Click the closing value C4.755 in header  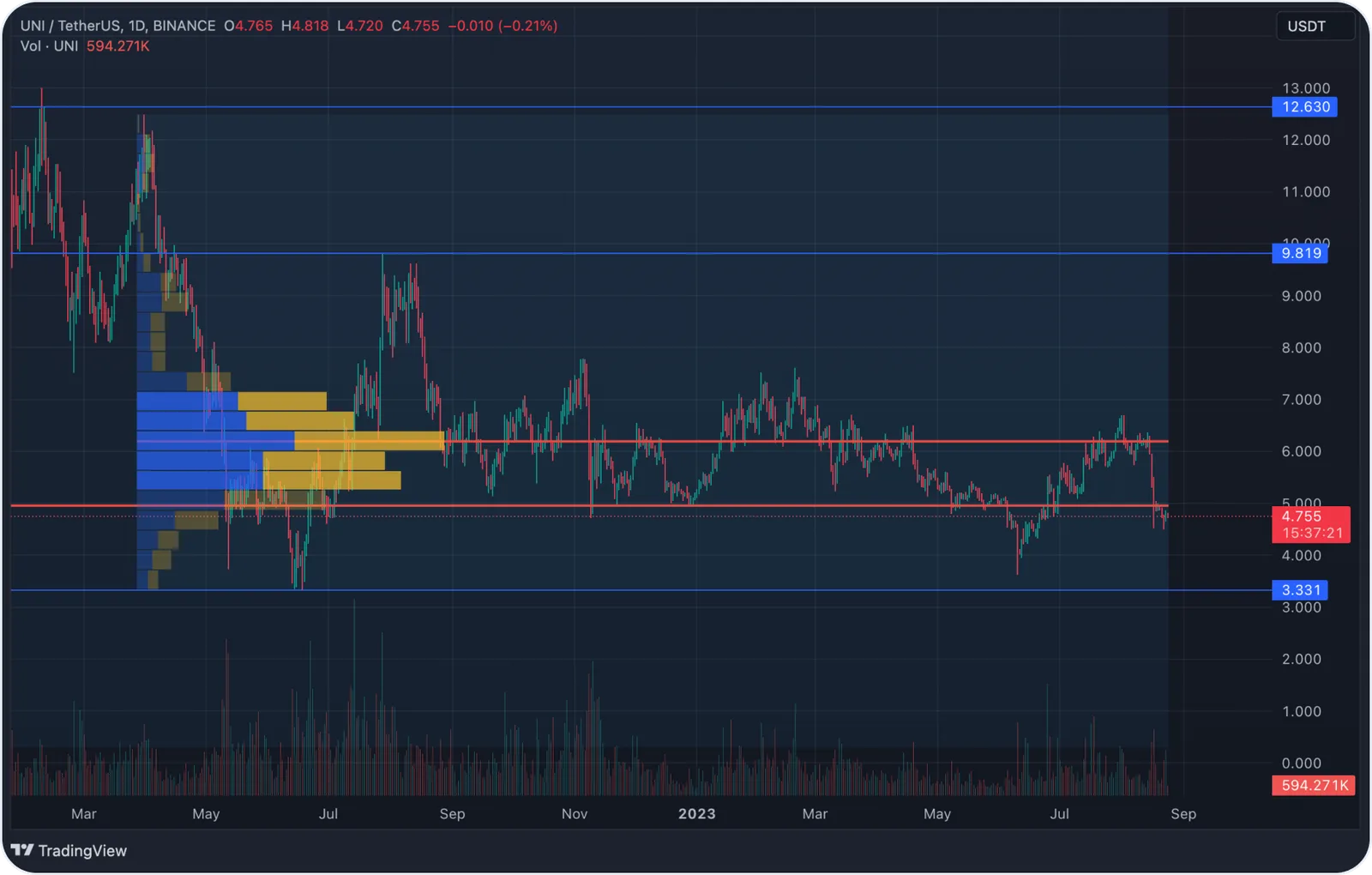[x=415, y=26]
